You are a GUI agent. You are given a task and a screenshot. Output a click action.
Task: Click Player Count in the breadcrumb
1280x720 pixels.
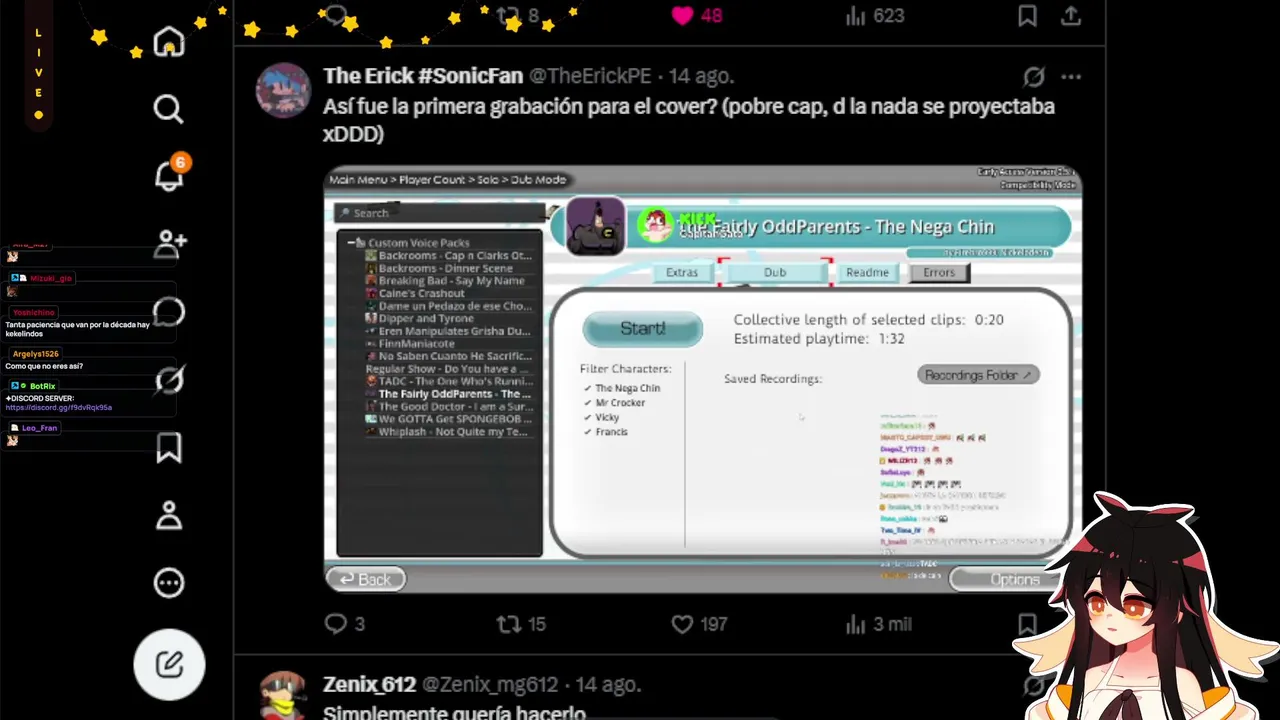tap(432, 180)
